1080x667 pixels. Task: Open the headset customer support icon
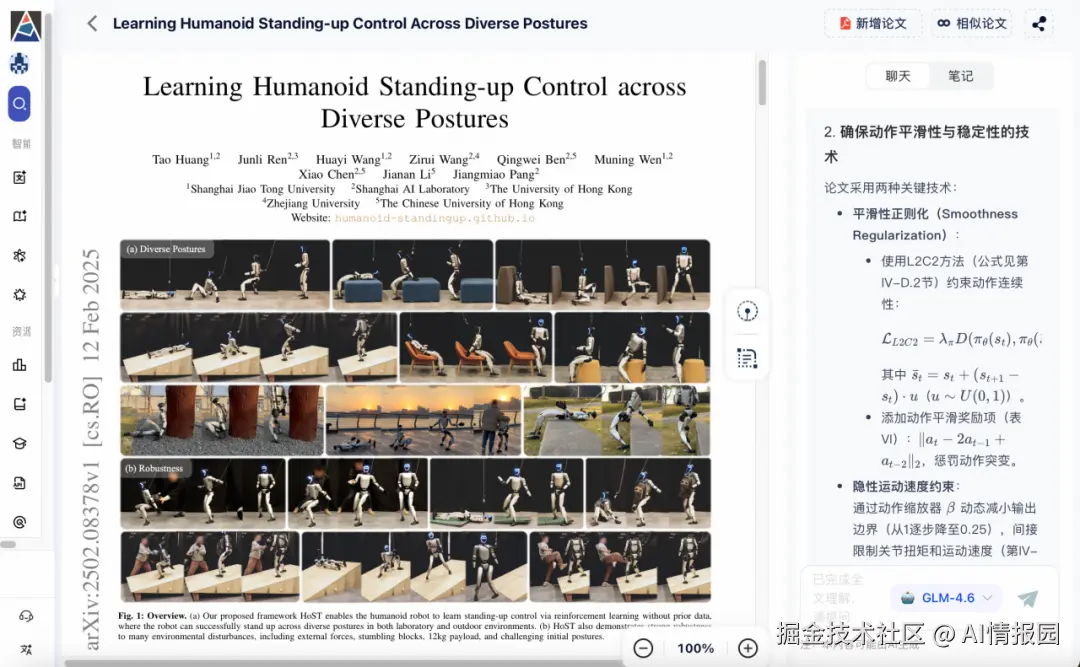[x=25, y=616]
